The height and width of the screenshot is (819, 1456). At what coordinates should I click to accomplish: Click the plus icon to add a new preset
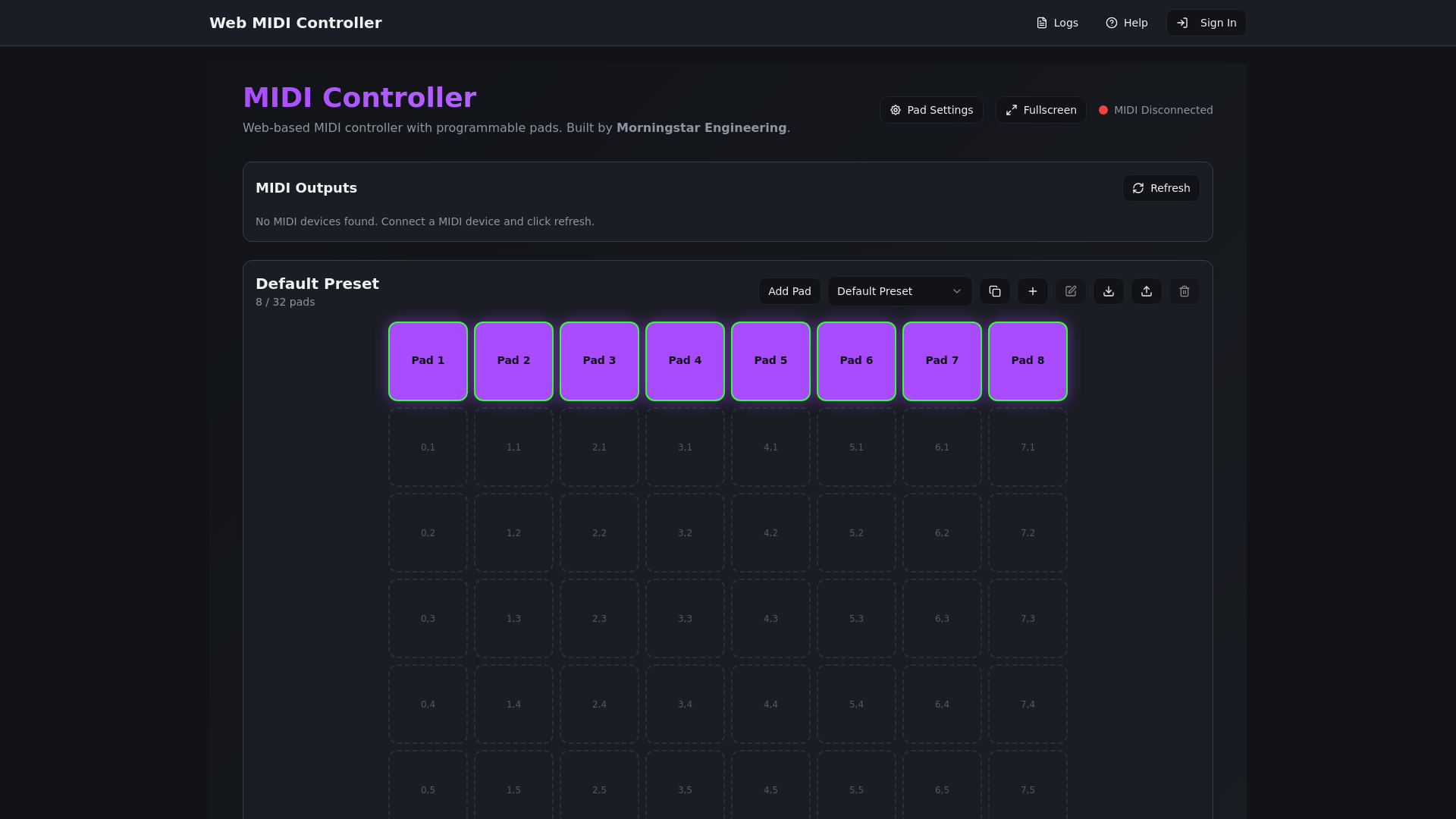click(x=1032, y=291)
